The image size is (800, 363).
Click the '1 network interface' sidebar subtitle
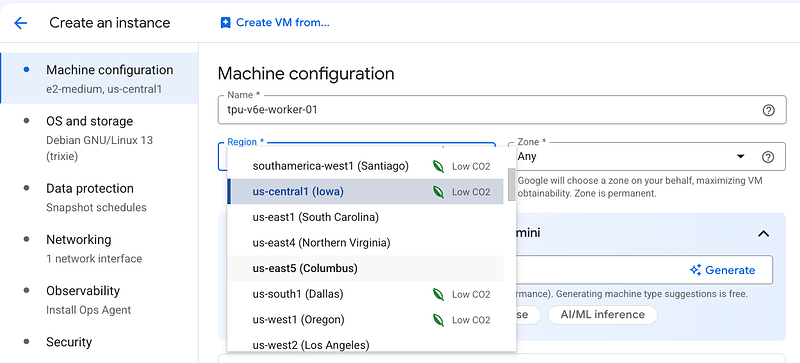(94, 259)
